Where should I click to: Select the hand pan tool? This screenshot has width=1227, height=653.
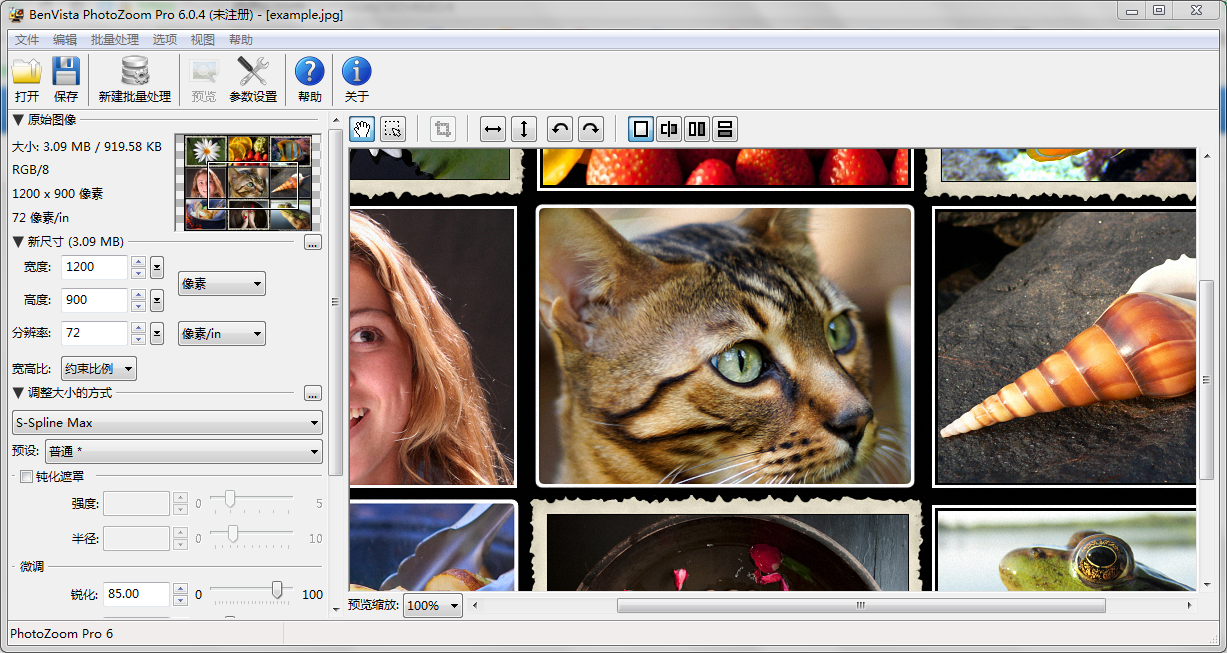362,129
